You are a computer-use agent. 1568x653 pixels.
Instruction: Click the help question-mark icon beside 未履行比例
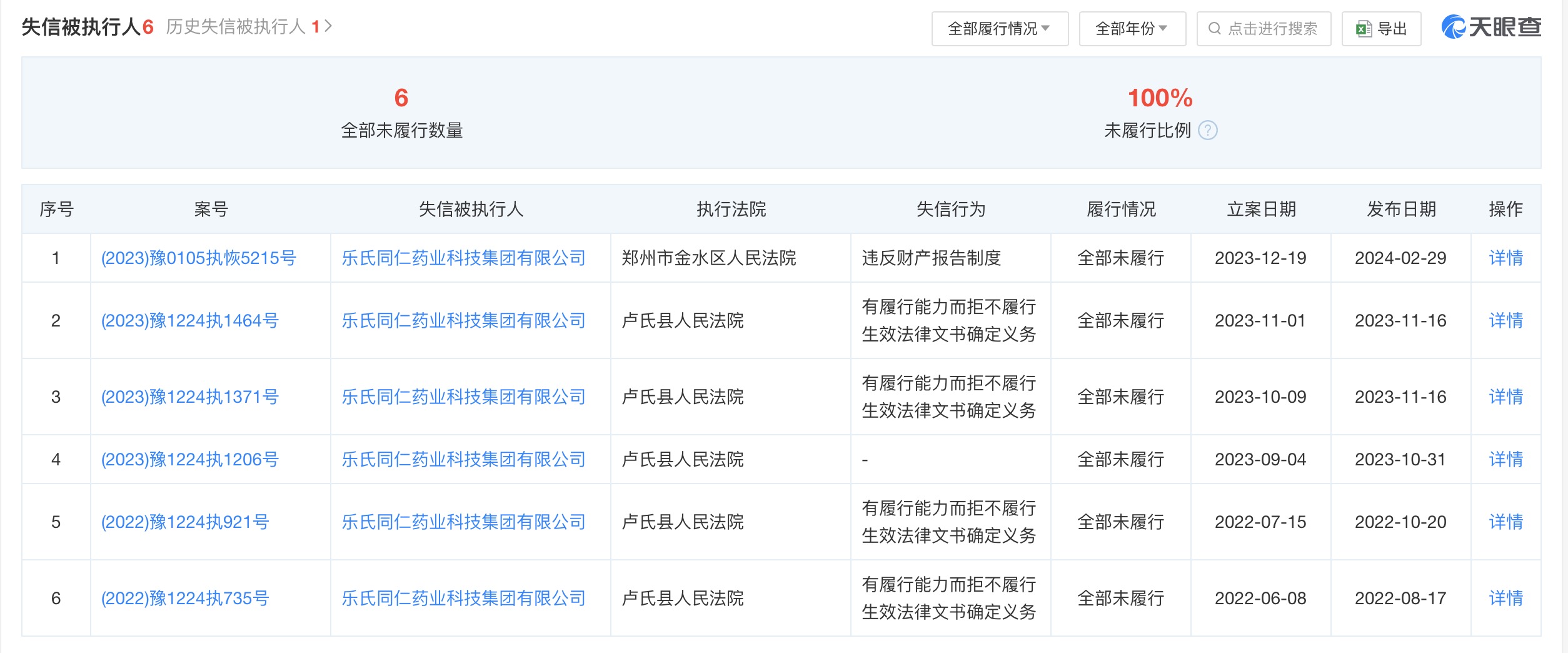click(1207, 131)
